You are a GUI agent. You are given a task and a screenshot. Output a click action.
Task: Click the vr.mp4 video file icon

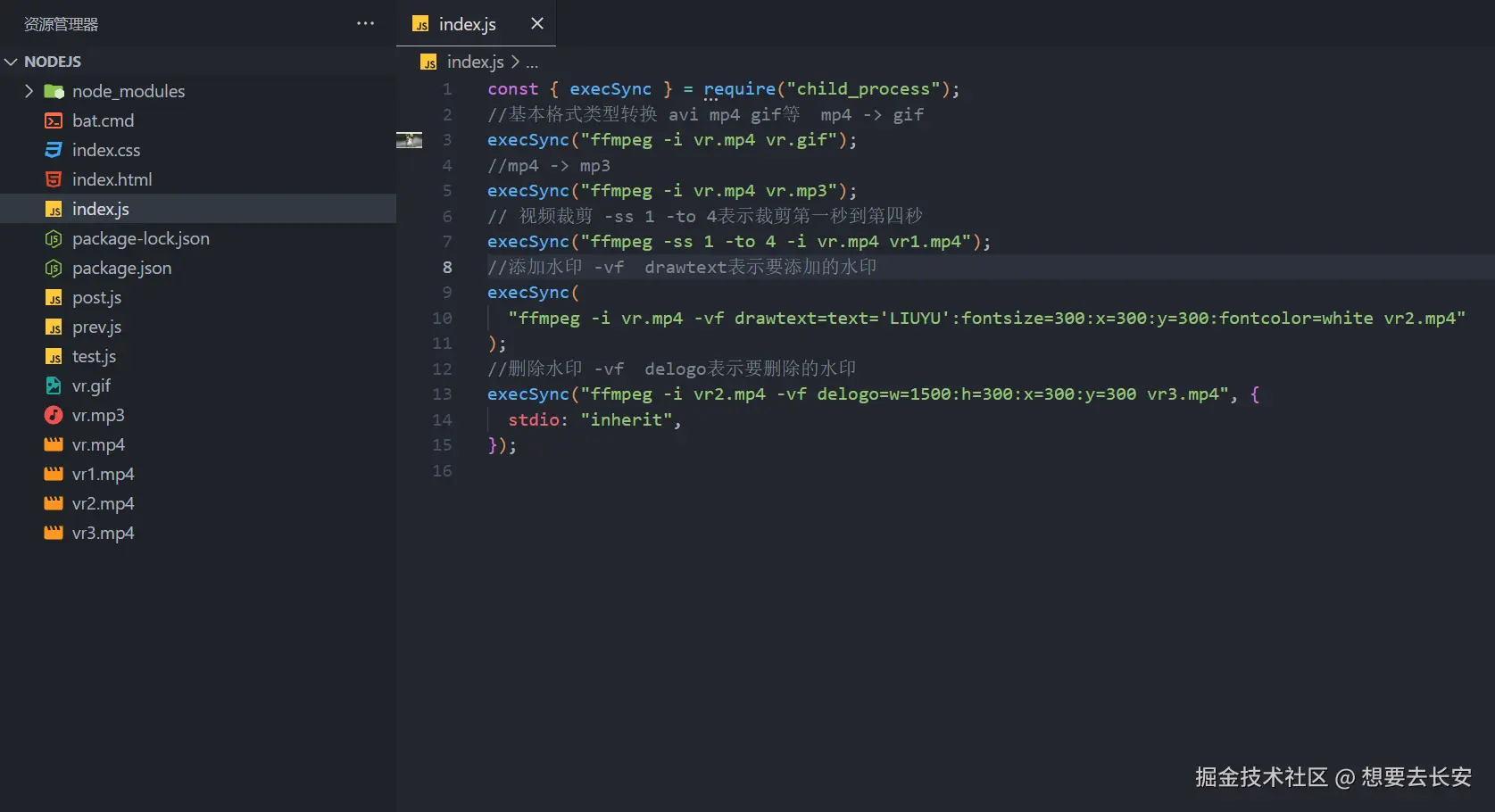point(54,444)
